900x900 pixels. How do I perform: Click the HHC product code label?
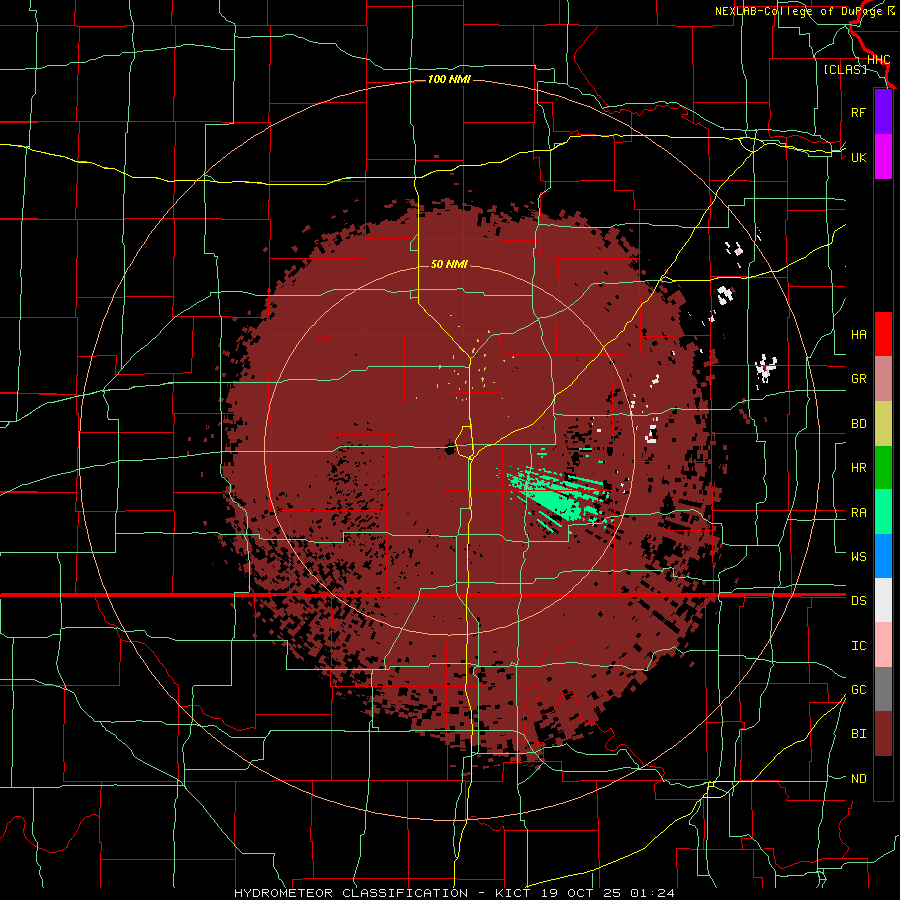[x=878, y=60]
